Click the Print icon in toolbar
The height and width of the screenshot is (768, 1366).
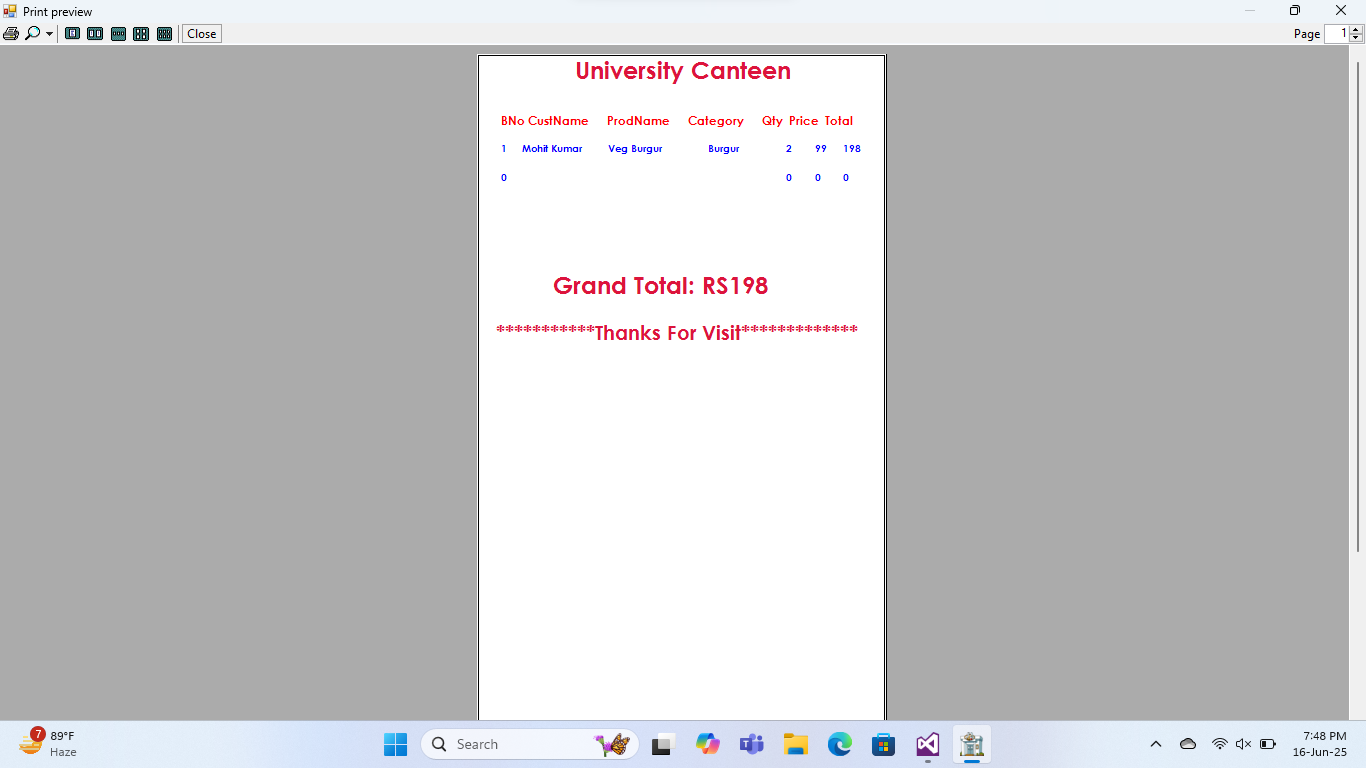coord(11,34)
